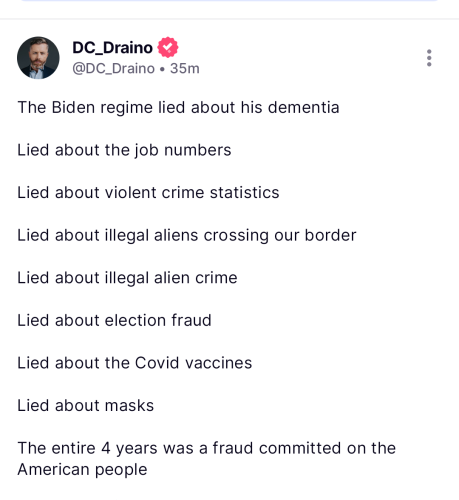Click the "Lied about election fraud" line
Viewport: 459px width, 500px height.
[x=114, y=320]
